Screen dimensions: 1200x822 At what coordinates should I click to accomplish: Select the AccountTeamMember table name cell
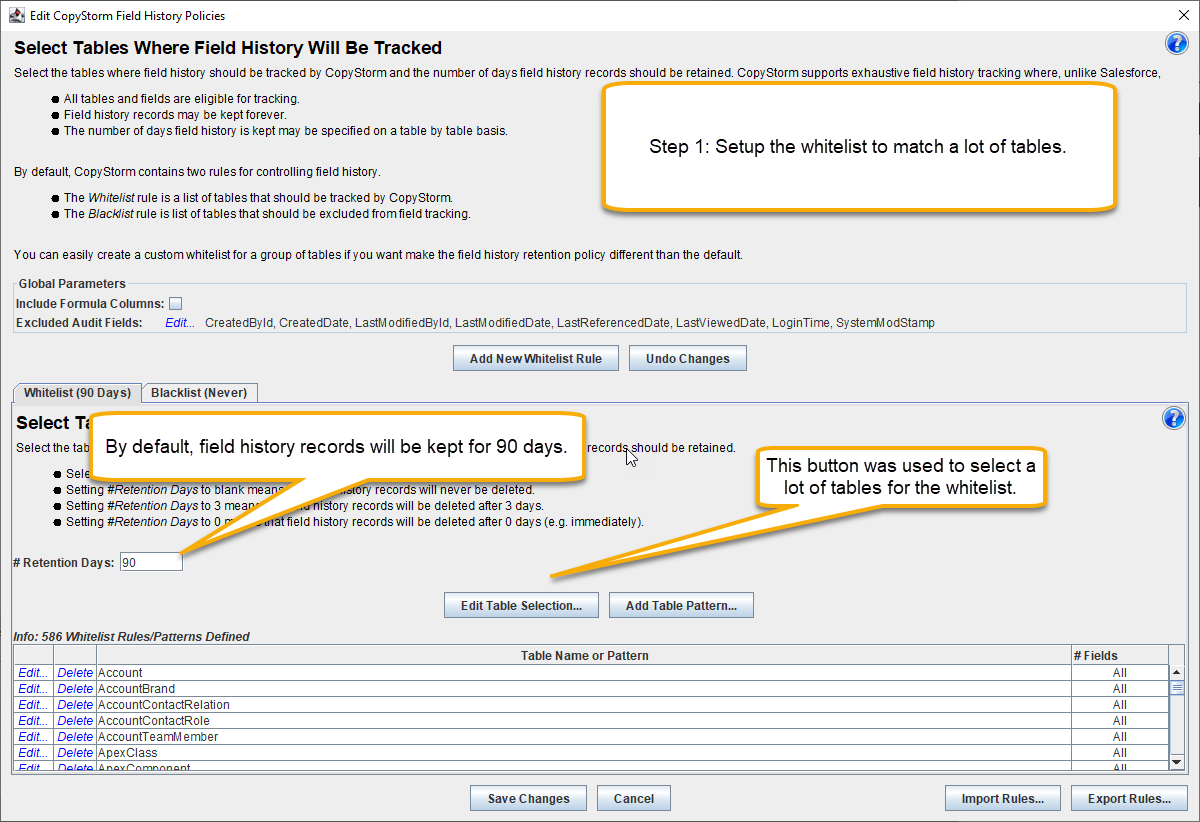pos(583,737)
